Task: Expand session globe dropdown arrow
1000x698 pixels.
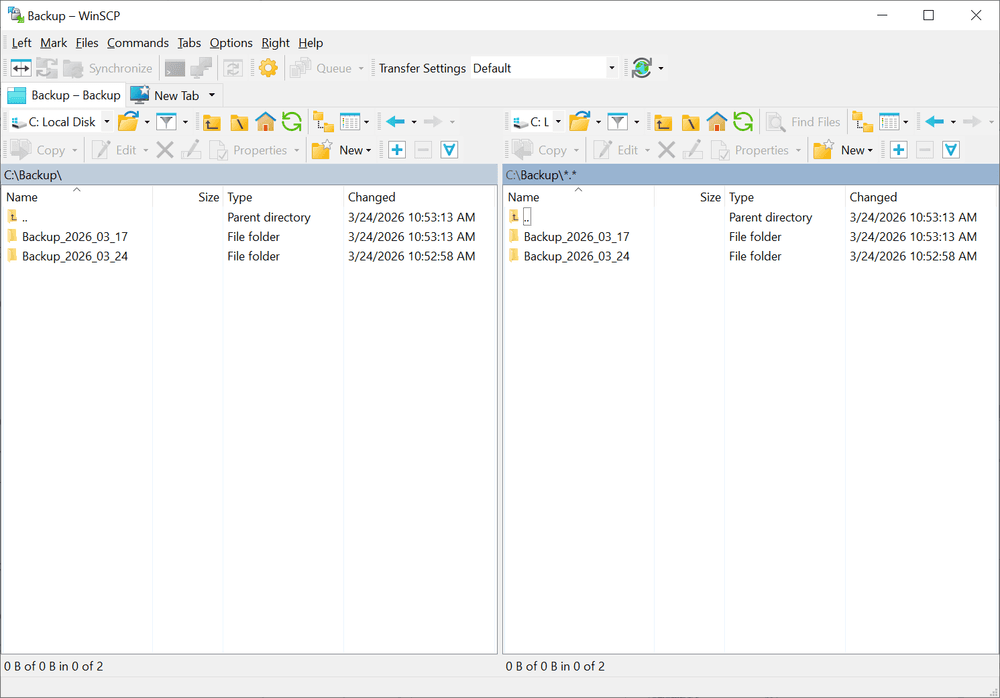Action: click(x=661, y=68)
